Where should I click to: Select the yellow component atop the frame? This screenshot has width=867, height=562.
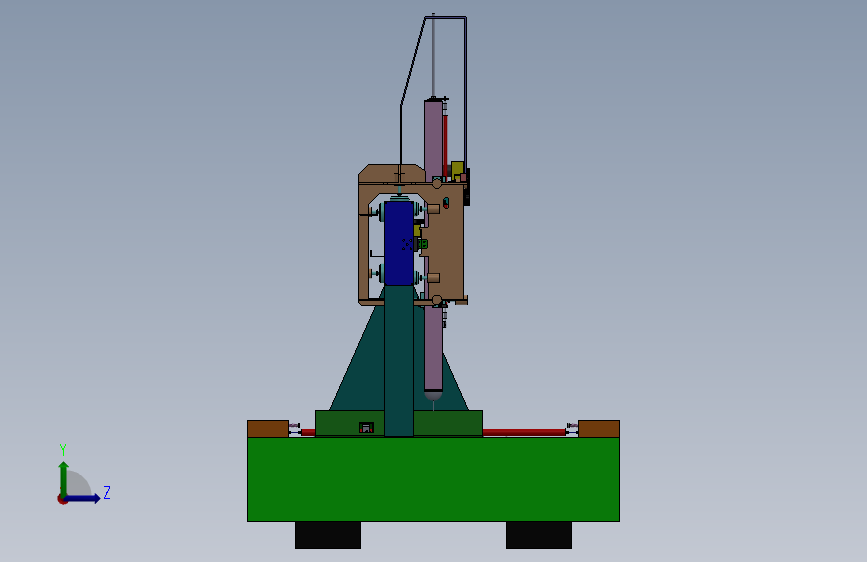pyautogui.click(x=457, y=170)
